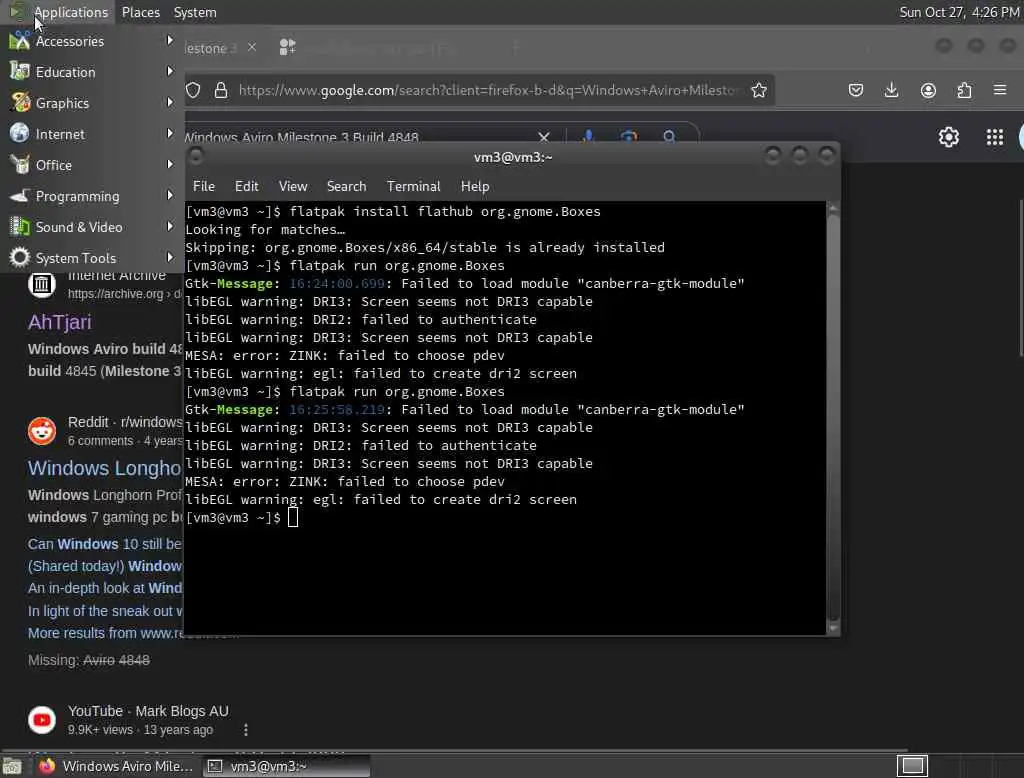This screenshot has width=1024, height=778.
Task: Select the Education category icon
Action: pos(20,71)
